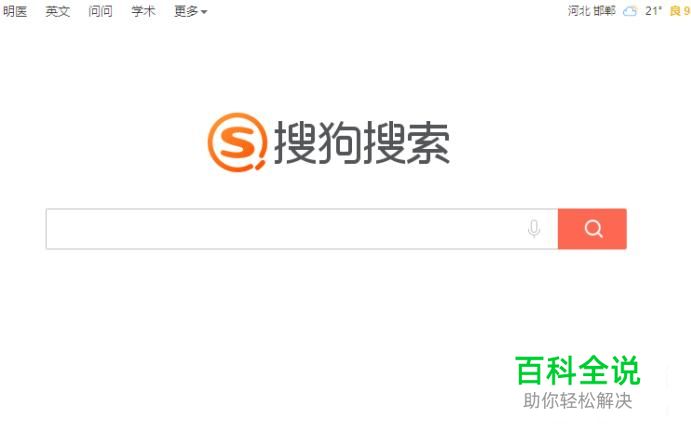Open the 问问 link

click(100, 11)
